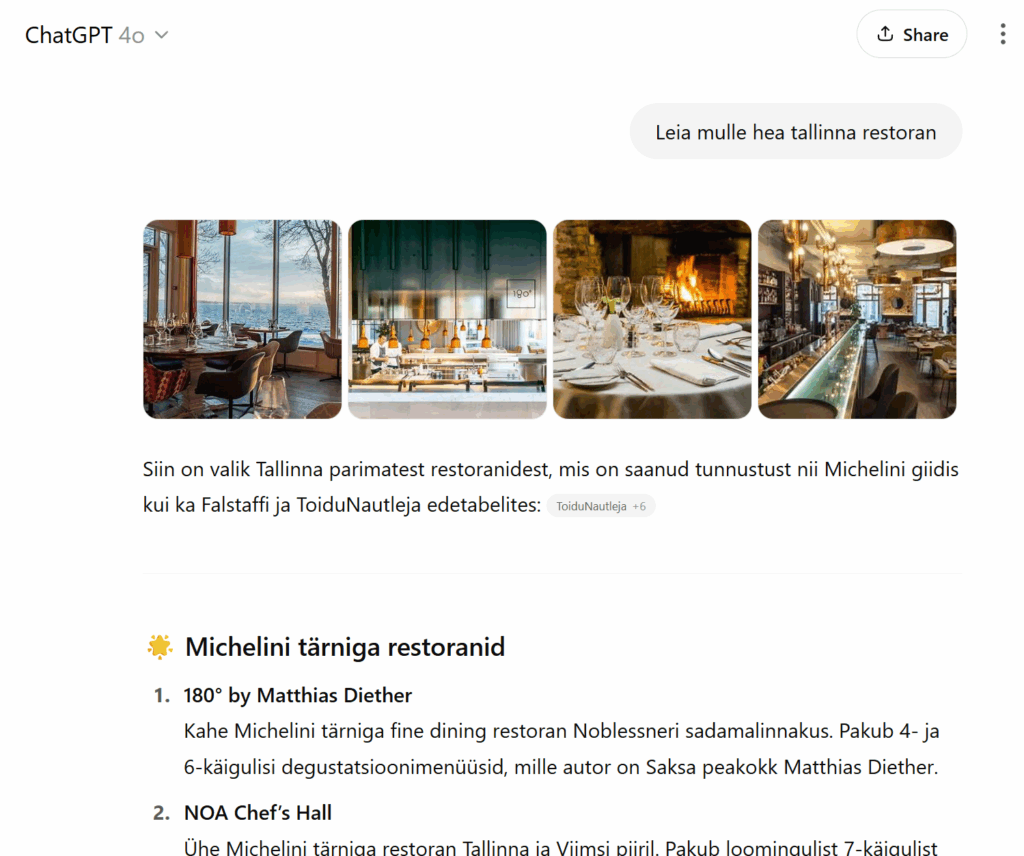
Task: Click the ToiduNautleja +6 source citation chip
Action: point(601,506)
